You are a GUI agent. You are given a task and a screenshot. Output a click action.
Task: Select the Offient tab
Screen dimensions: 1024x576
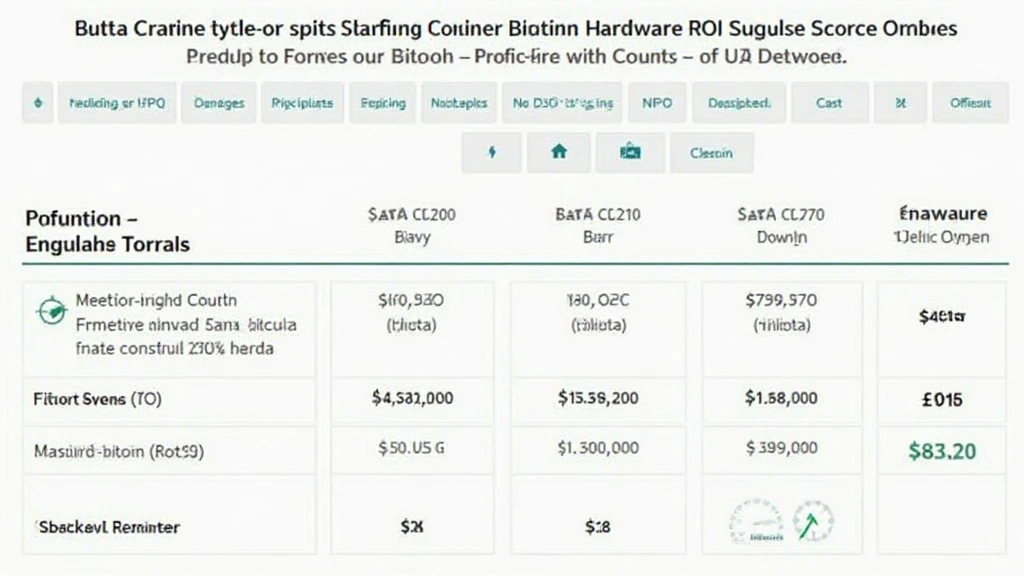(x=970, y=102)
